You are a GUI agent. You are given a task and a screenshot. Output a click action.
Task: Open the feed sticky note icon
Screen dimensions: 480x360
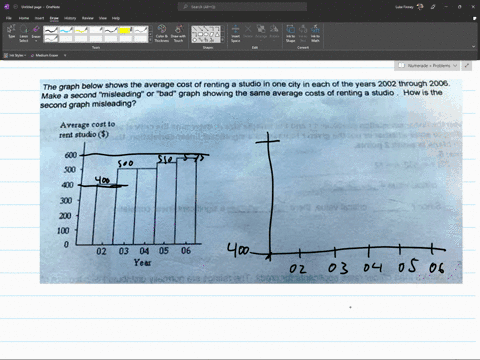pos(474,18)
